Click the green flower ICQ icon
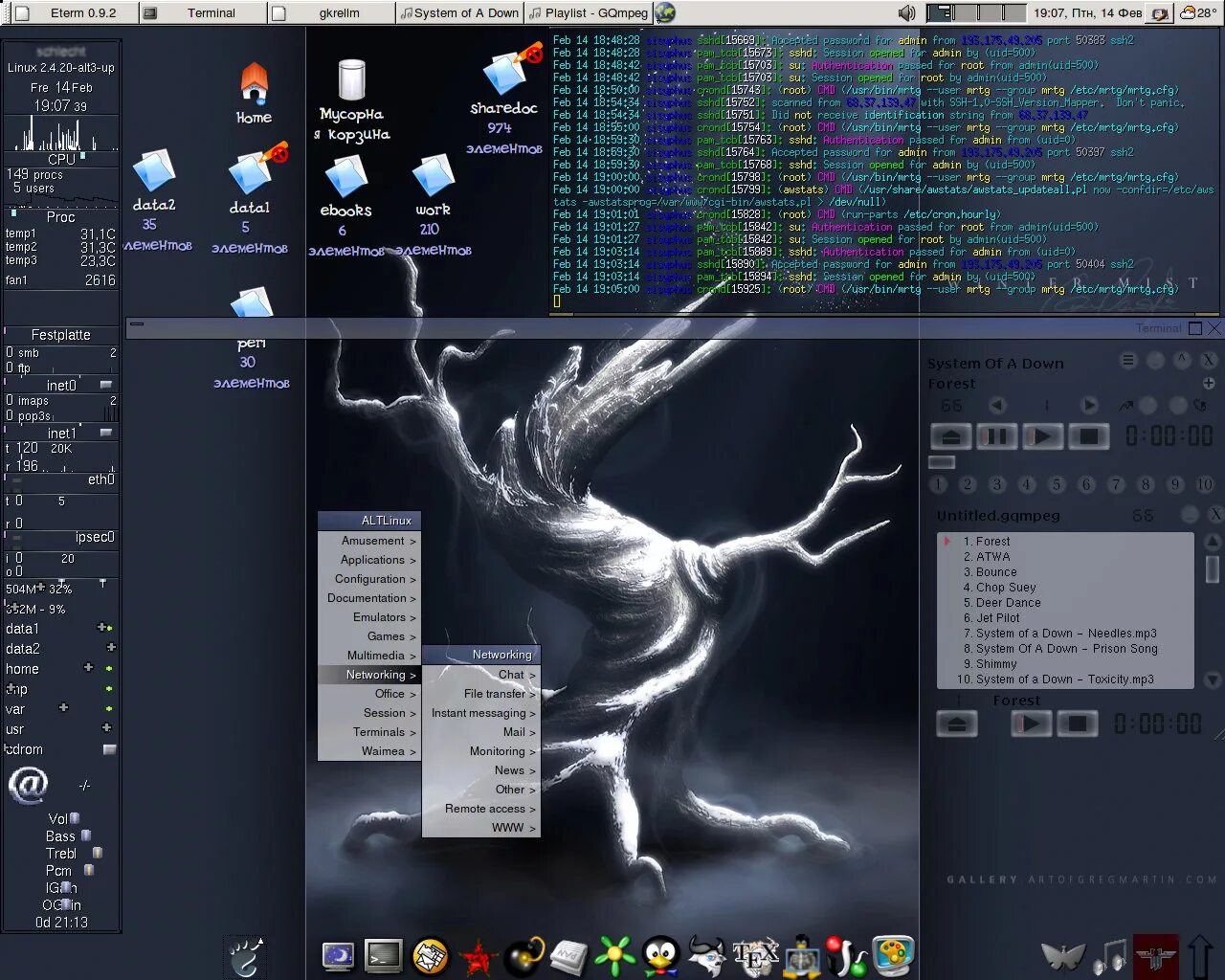 (x=615, y=956)
